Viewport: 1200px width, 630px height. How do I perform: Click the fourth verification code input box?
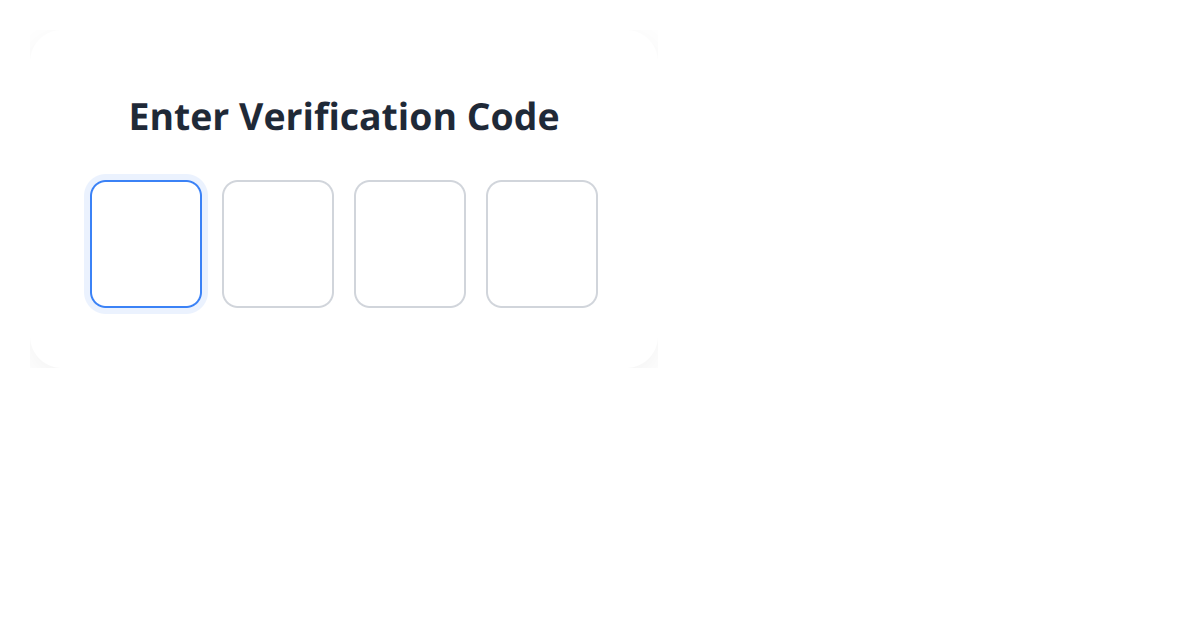[x=542, y=244]
